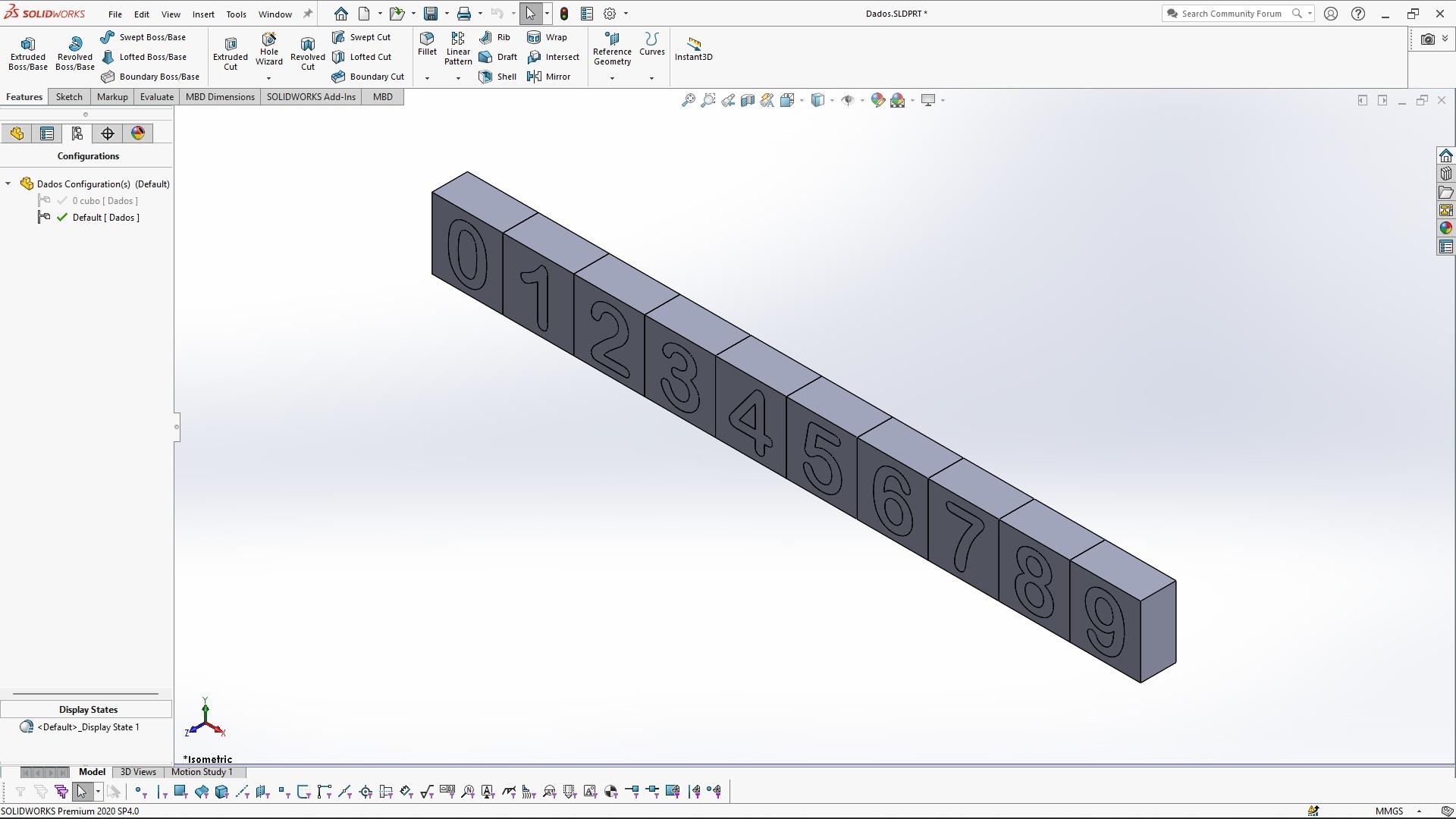Open ConfigurationManager tab icon

click(x=77, y=133)
